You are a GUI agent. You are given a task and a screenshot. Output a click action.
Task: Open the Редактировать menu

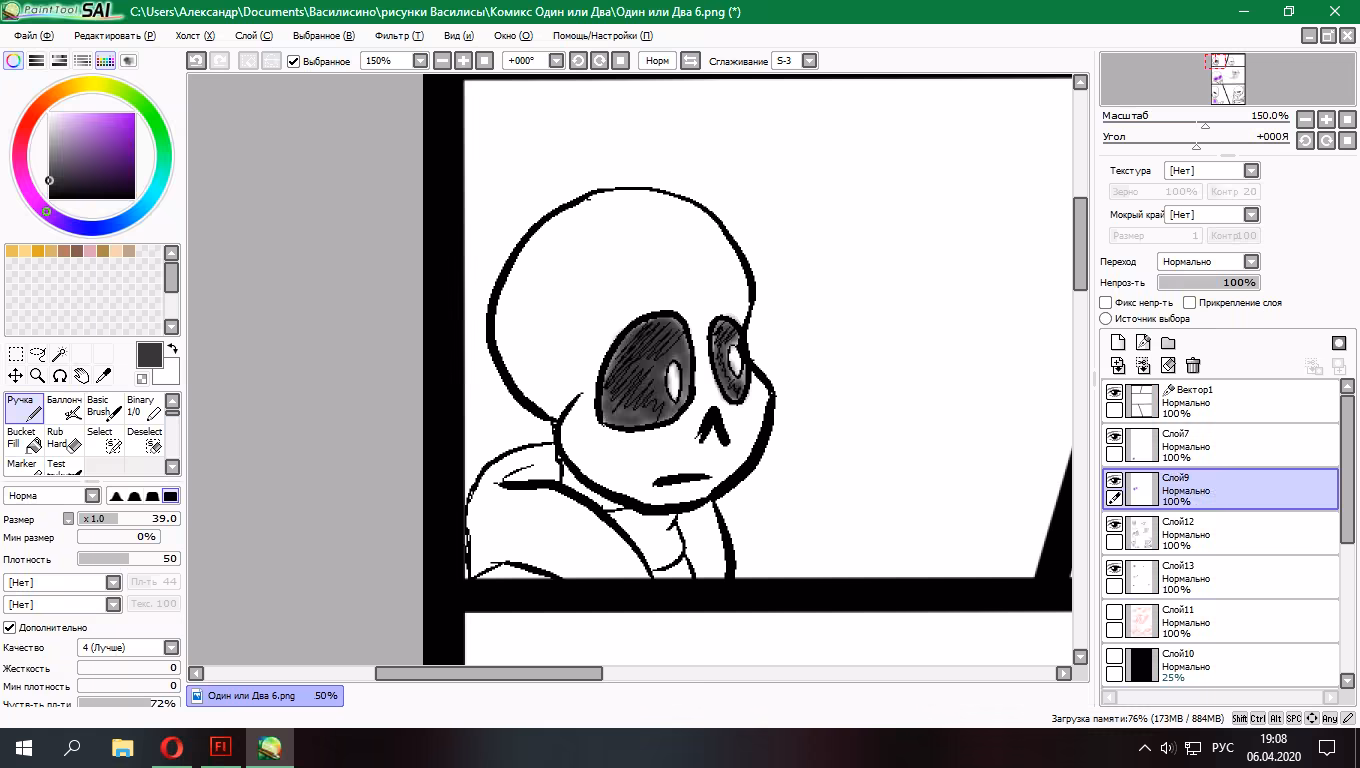click(x=115, y=35)
